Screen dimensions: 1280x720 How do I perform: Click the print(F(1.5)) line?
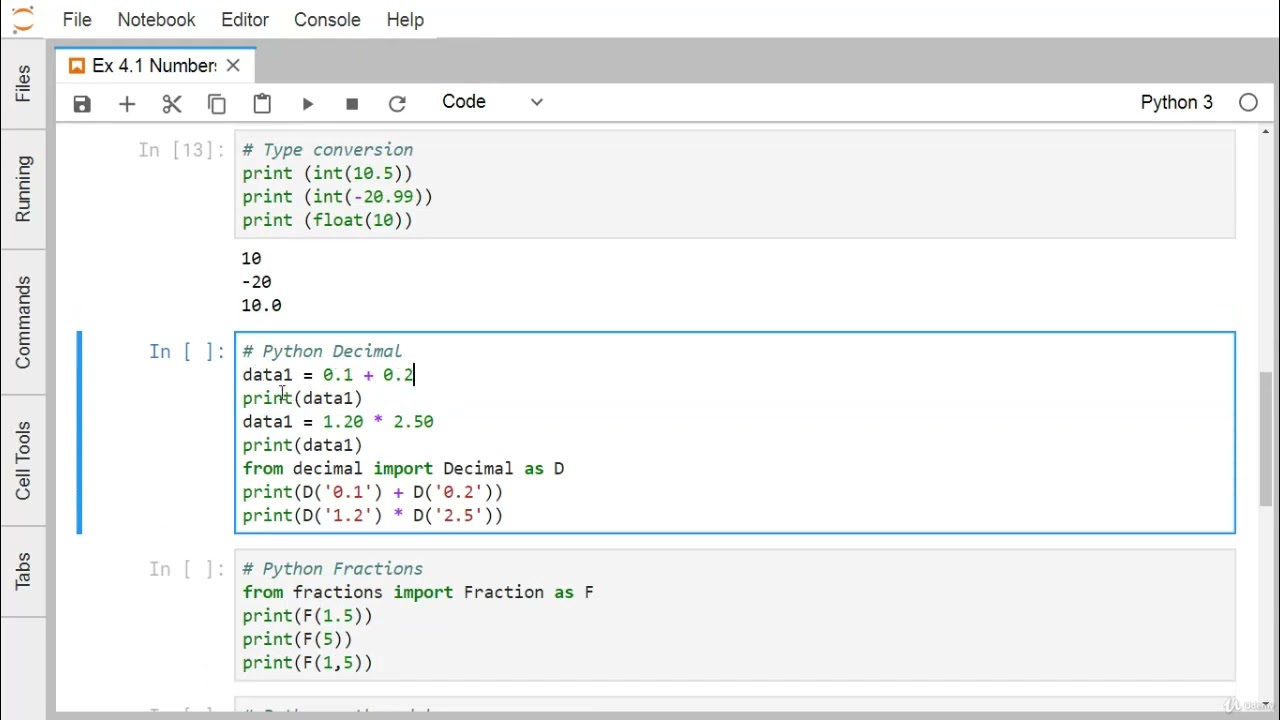pos(307,616)
